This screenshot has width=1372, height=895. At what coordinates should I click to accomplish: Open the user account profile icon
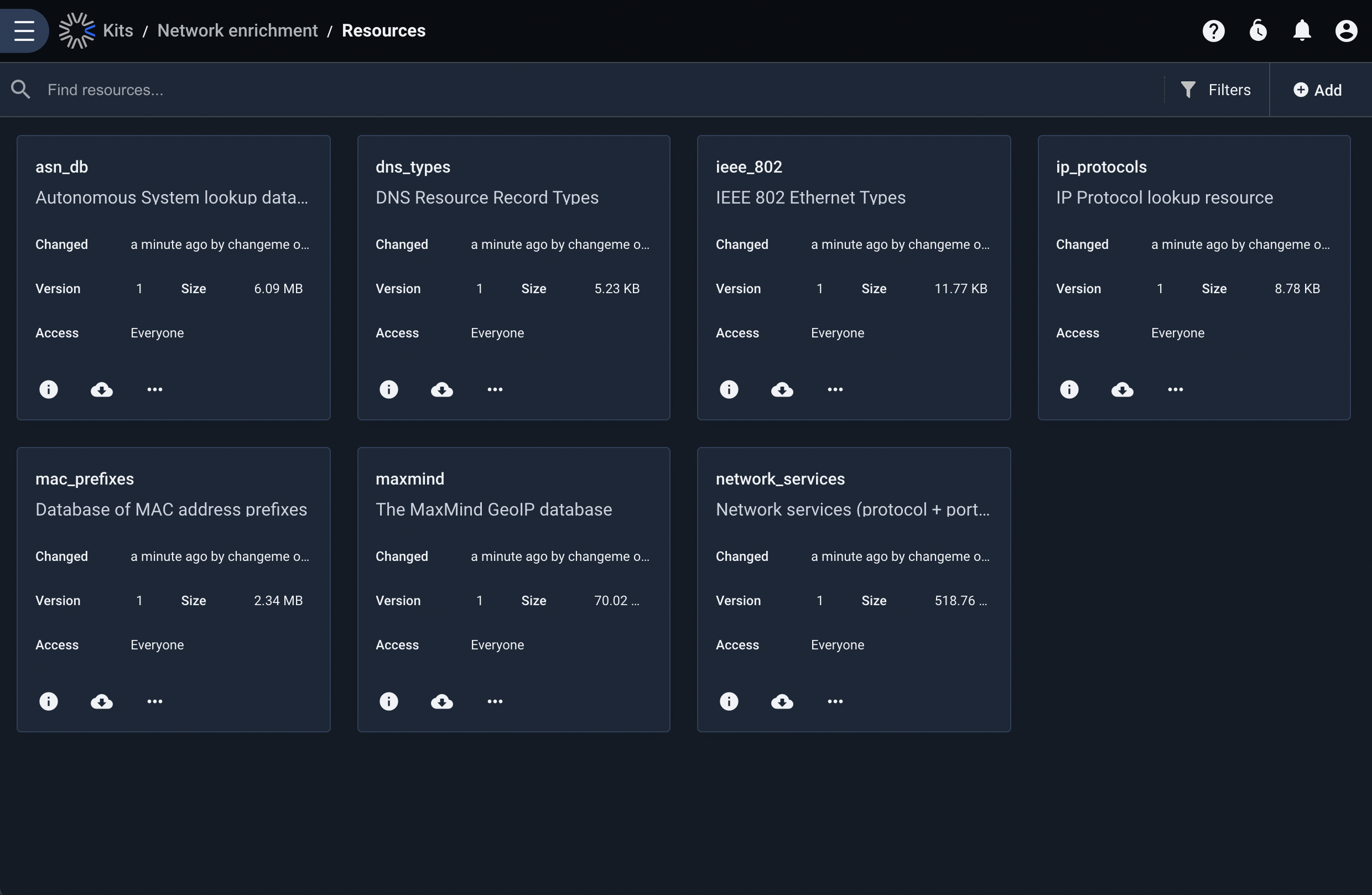click(x=1346, y=30)
